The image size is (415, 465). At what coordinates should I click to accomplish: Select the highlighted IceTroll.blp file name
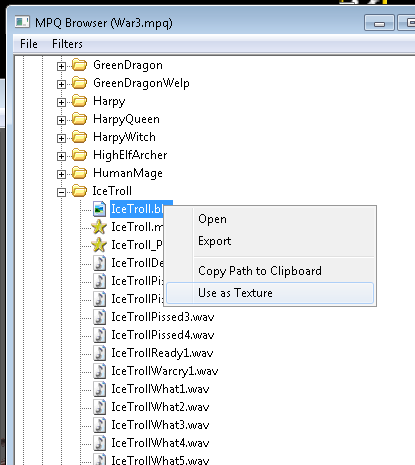(x=137, y=209)
